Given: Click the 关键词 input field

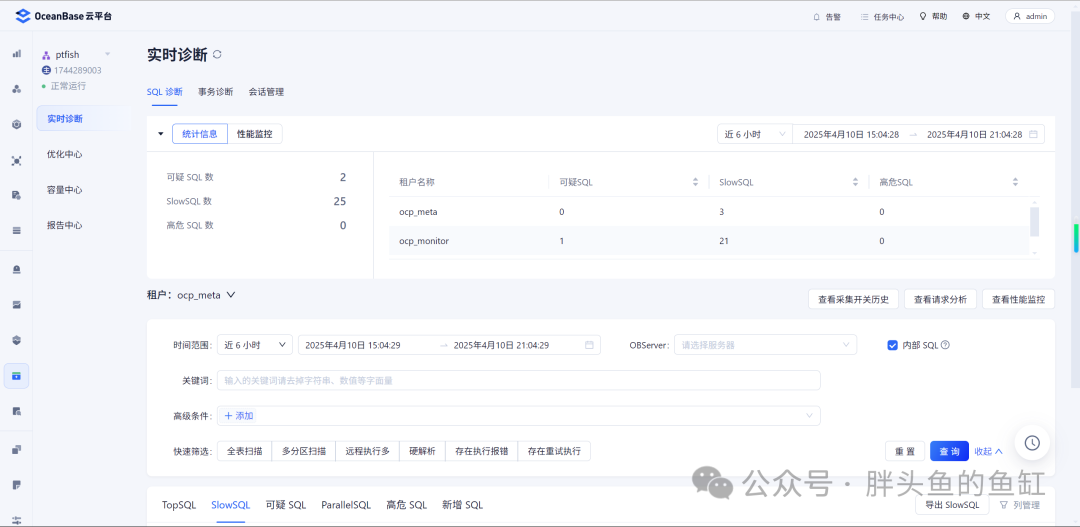Looking at the screenshot, I should pyautogui.click(x=519, y=380).
